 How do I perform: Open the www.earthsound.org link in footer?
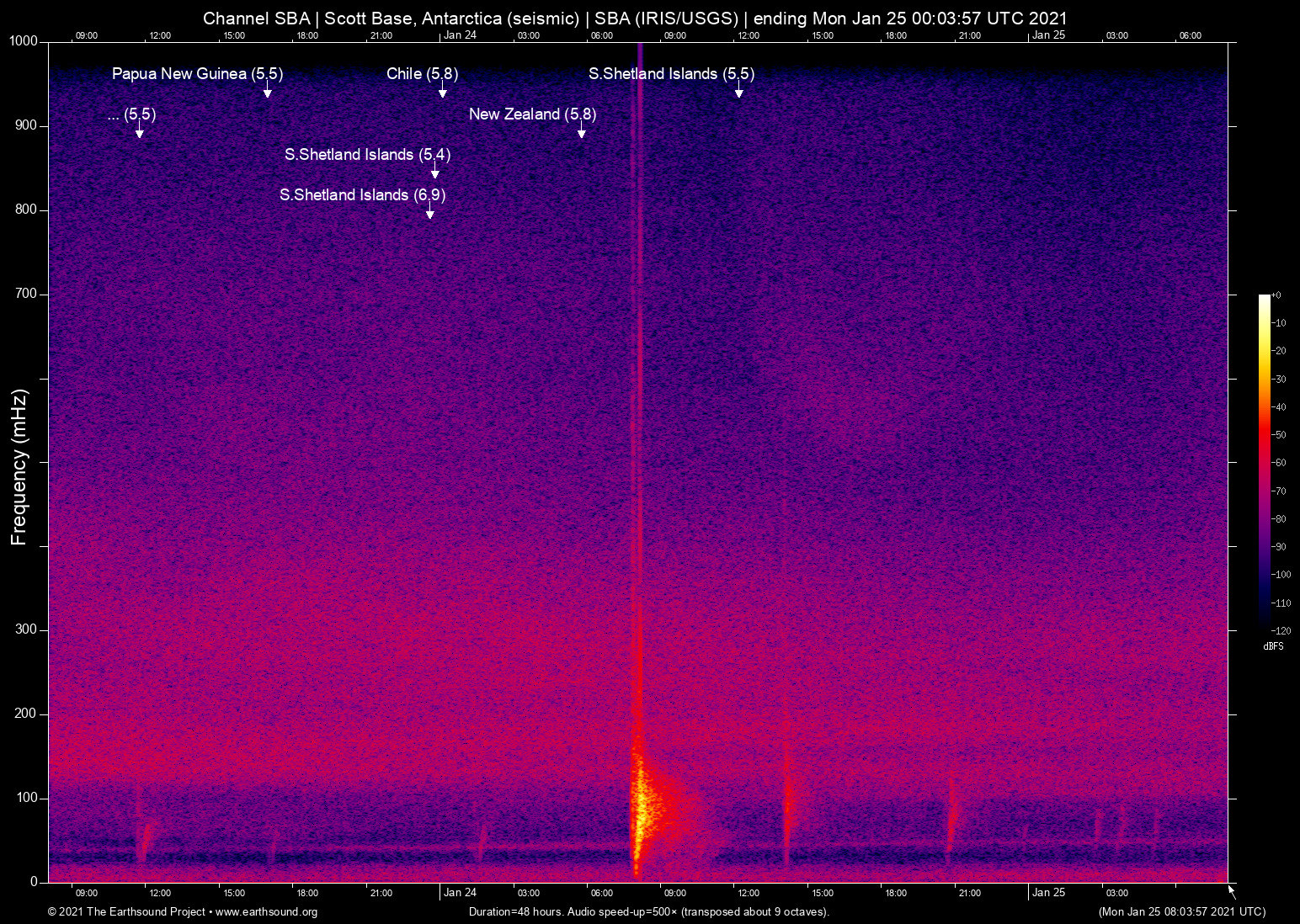pyautogui.click(x=266, y=912)
